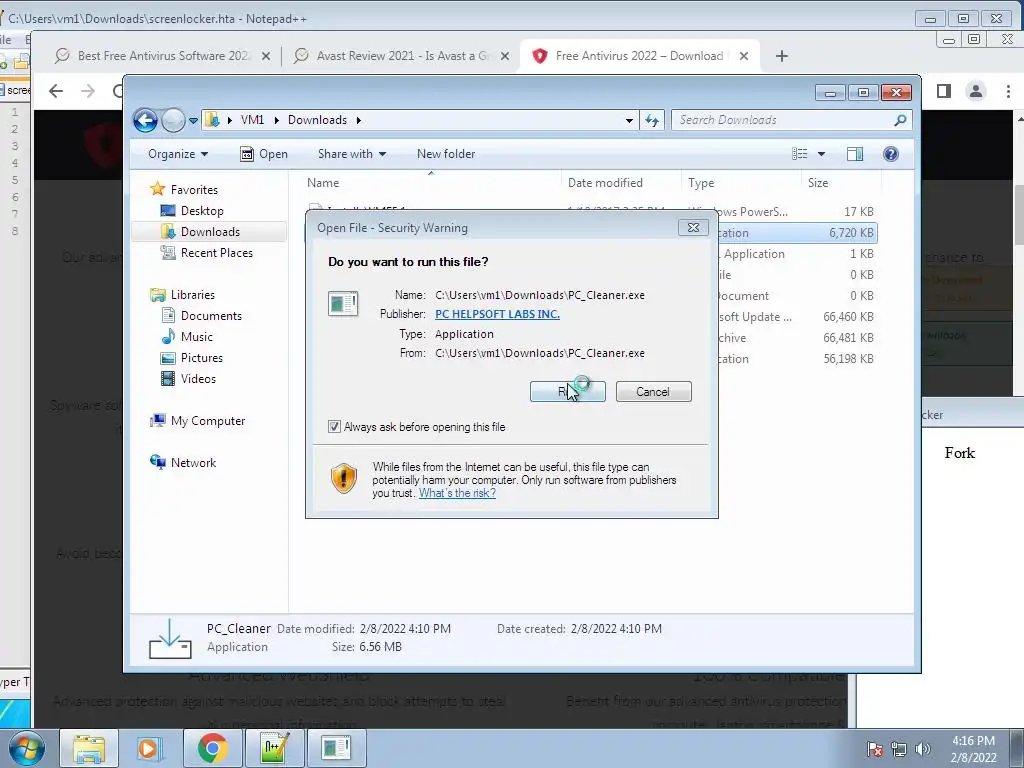
Task: Click VM1 in the address breadcrumb
Action: point(252,120)
